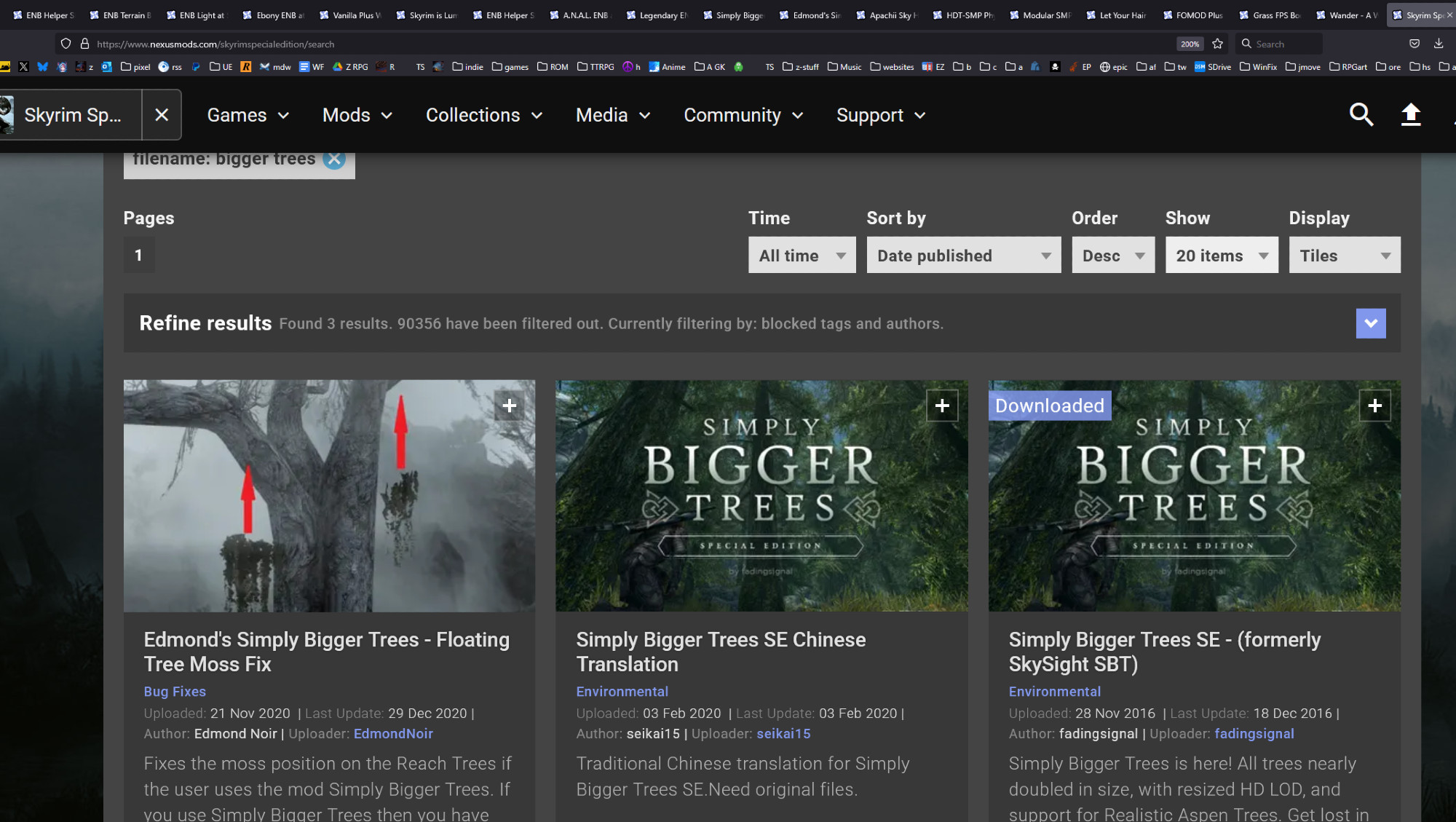Open the 'SDrive' bookmark

point(1213,67)
